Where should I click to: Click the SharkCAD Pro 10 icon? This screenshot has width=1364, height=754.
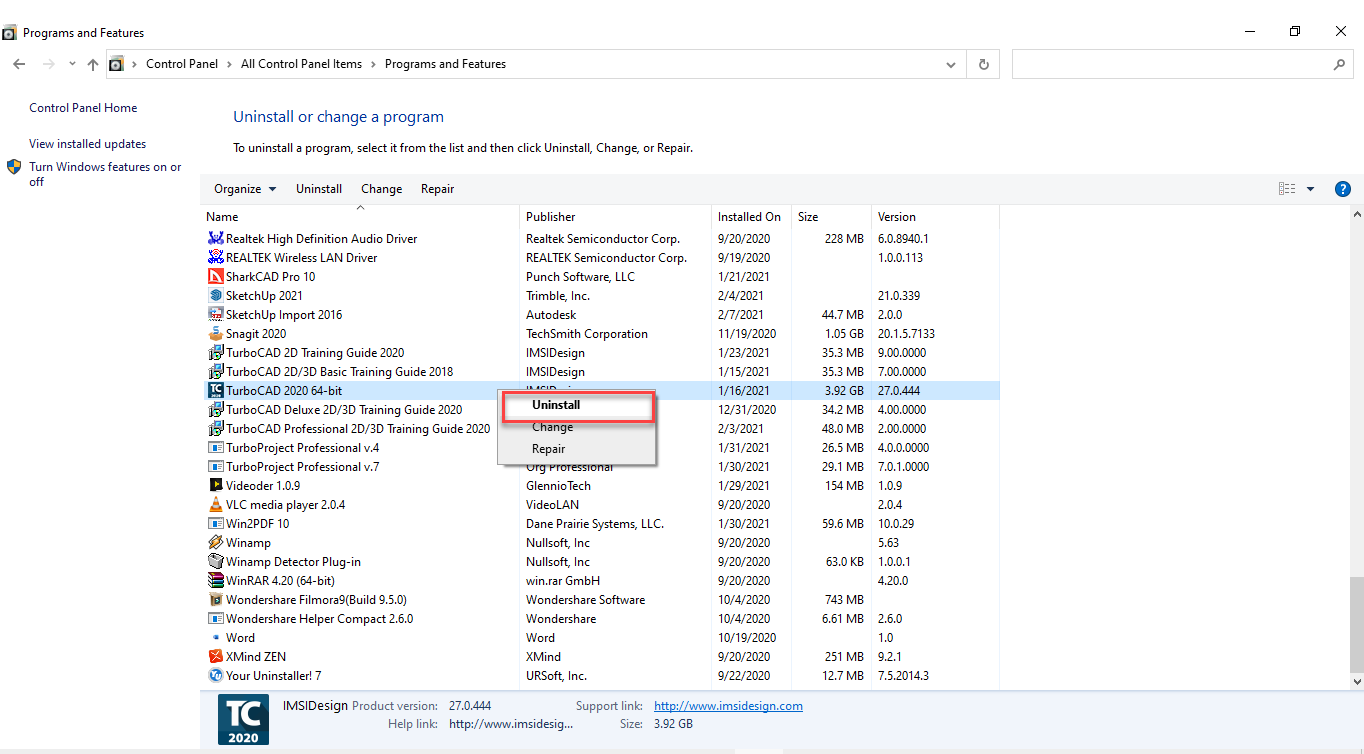click(x=215, y=277)
